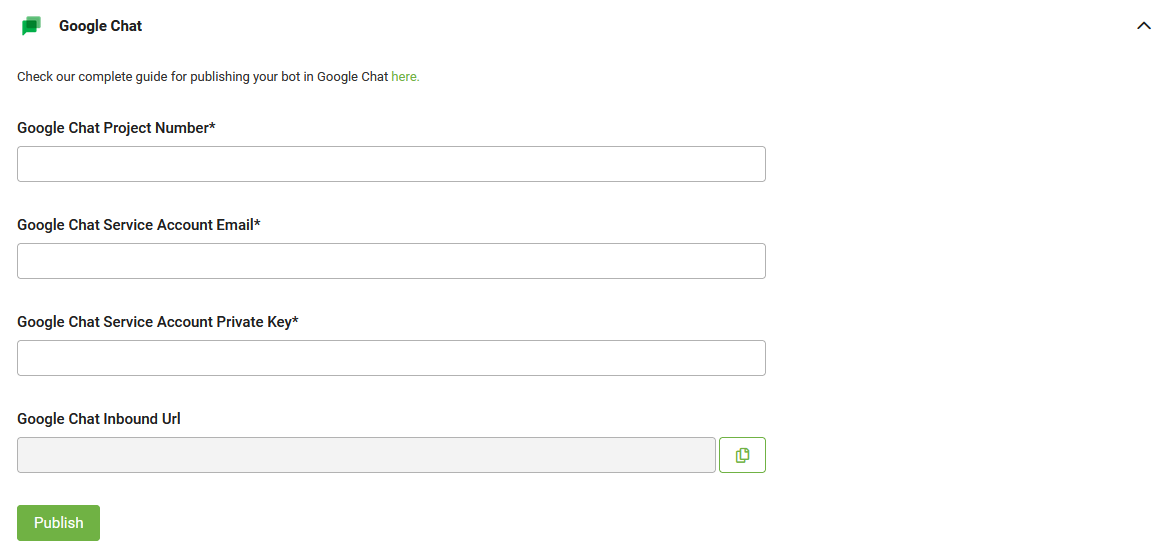Click the Google Chat section title

click(100, 26)
